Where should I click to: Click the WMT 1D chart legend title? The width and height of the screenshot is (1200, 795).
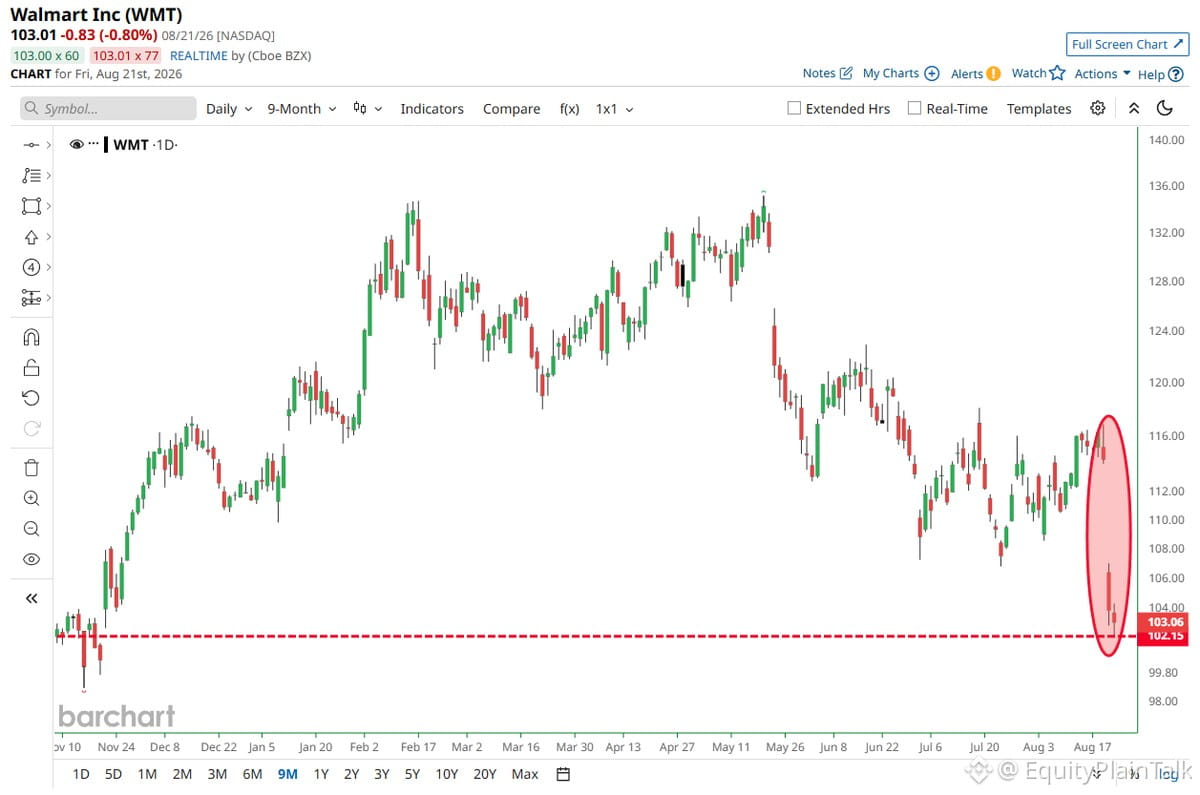point(144,145)
